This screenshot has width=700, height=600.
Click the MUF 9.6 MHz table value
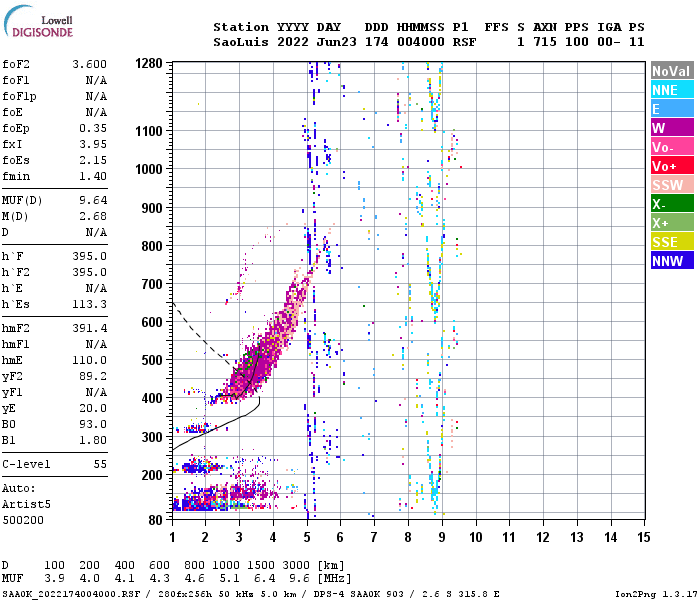[299, 579]
